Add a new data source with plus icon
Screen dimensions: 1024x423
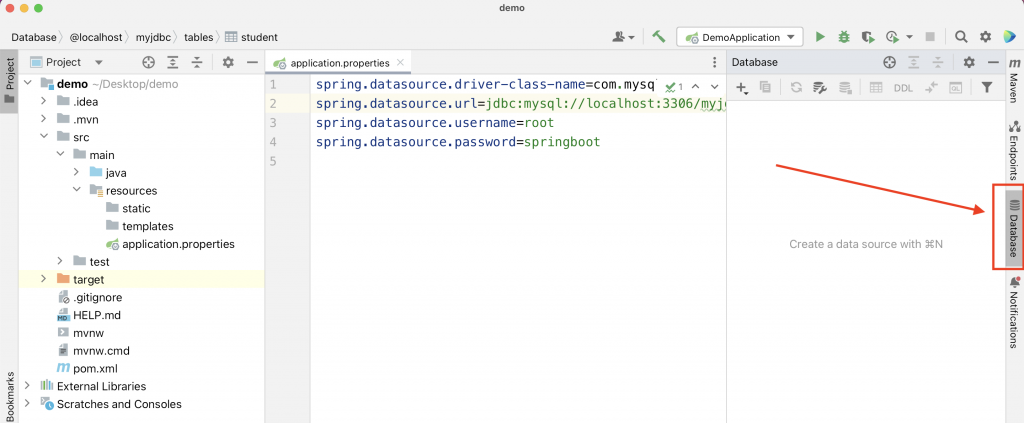pos(742,87)
